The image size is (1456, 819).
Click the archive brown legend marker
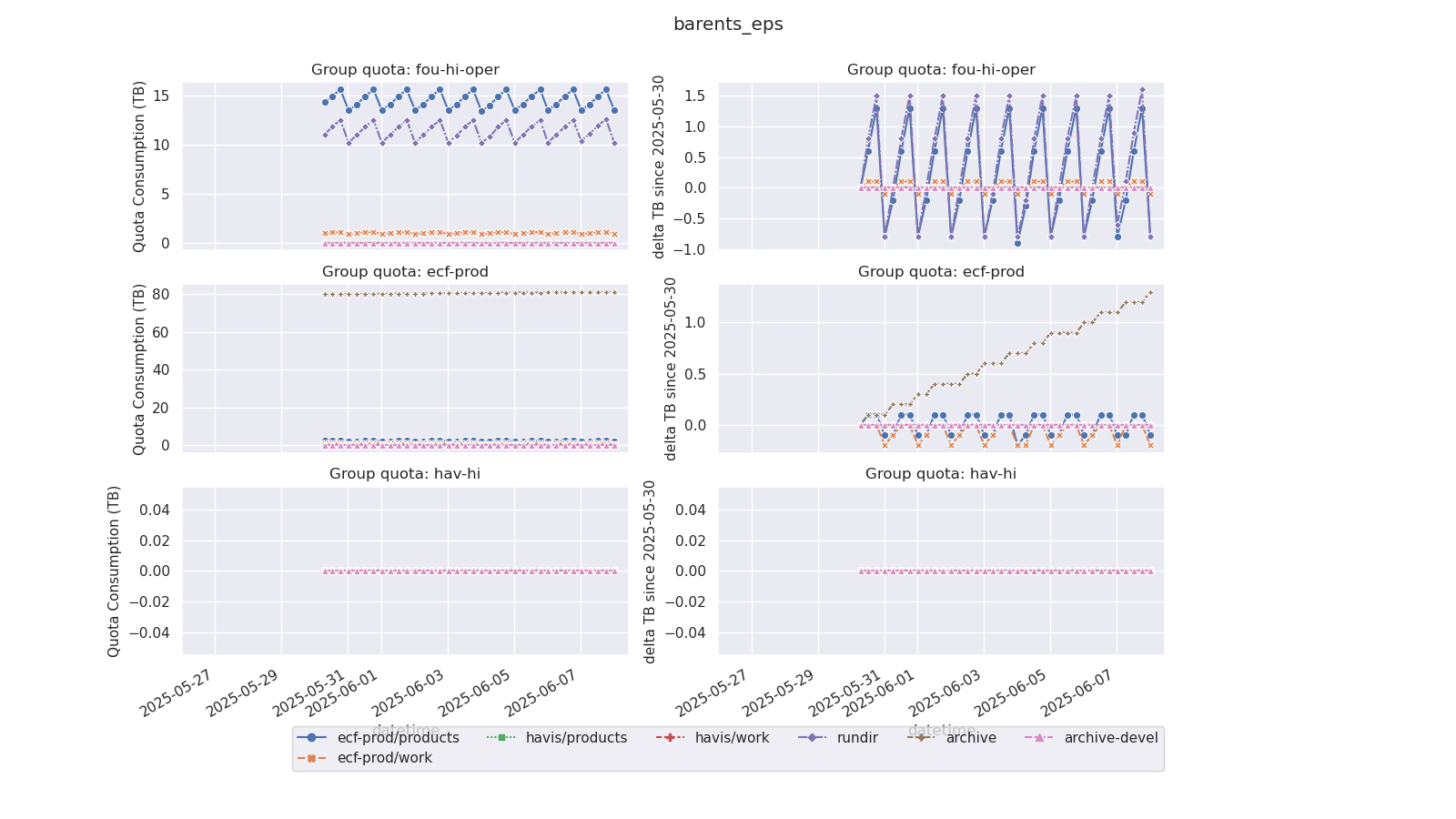coord(920,738)
